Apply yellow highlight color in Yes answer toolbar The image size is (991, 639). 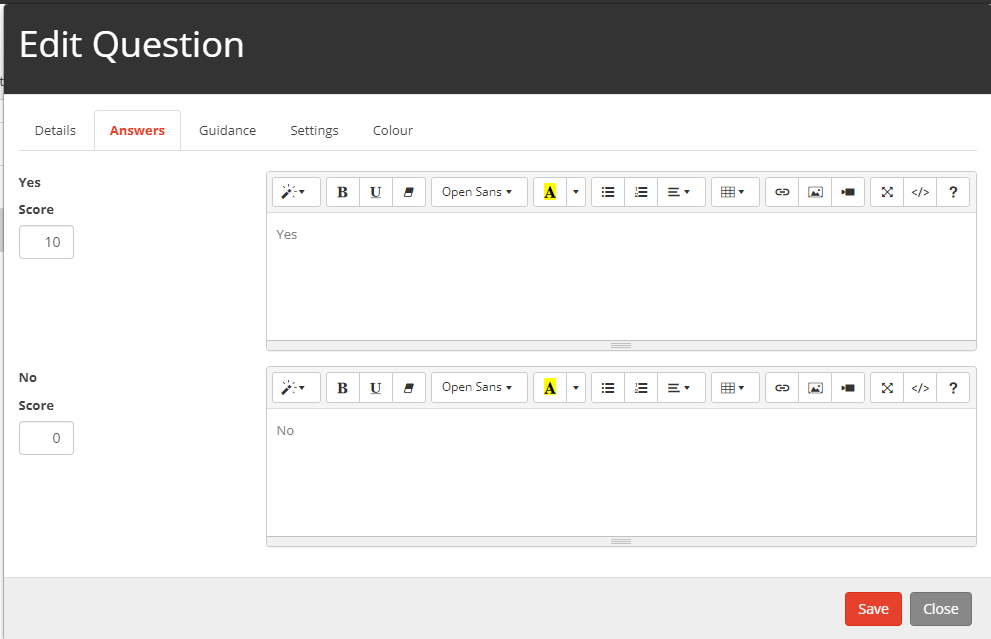pyautogui.click(x=549, y=192)
